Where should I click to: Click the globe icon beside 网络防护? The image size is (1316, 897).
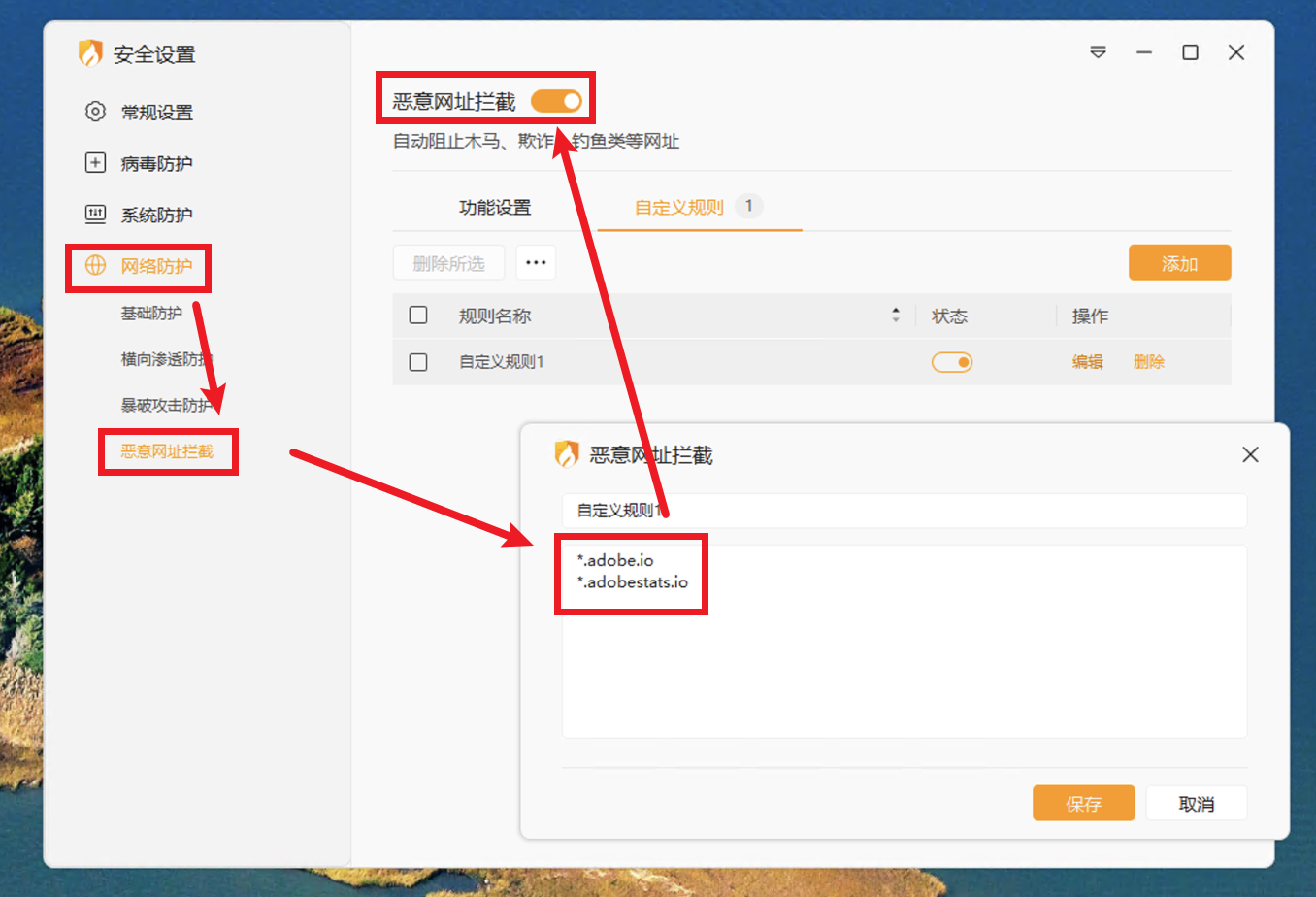click(x=95, y=266)
